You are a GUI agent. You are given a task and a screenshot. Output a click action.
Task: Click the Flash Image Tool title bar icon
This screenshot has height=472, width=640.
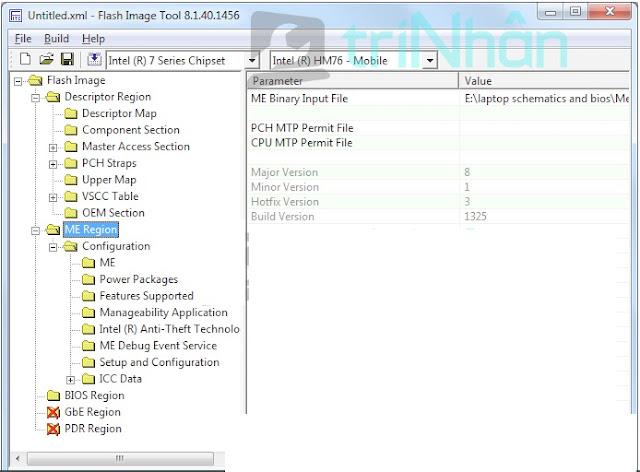point(16,16)
